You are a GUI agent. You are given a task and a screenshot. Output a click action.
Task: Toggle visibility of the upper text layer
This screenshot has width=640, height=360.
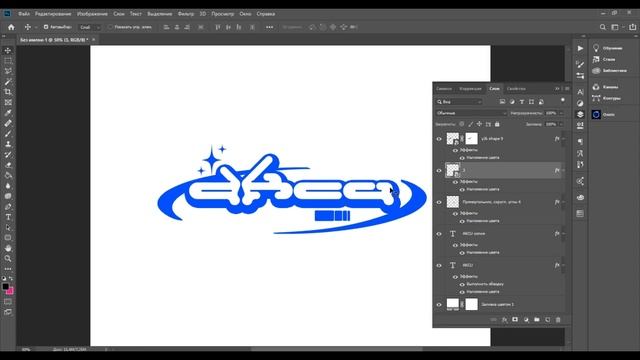[439, 234]
